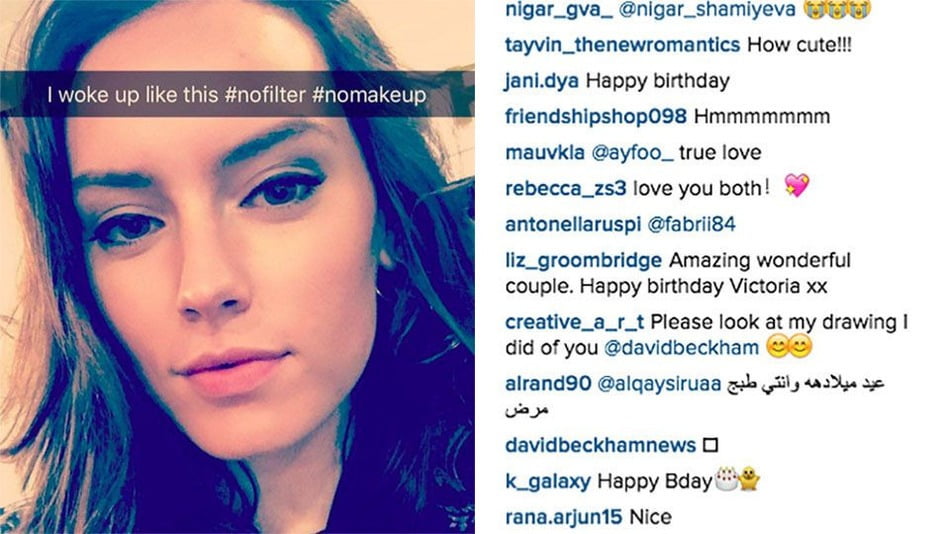950x534 pixels.
Task: Click jani.dya username
Action: click(542, 81)
